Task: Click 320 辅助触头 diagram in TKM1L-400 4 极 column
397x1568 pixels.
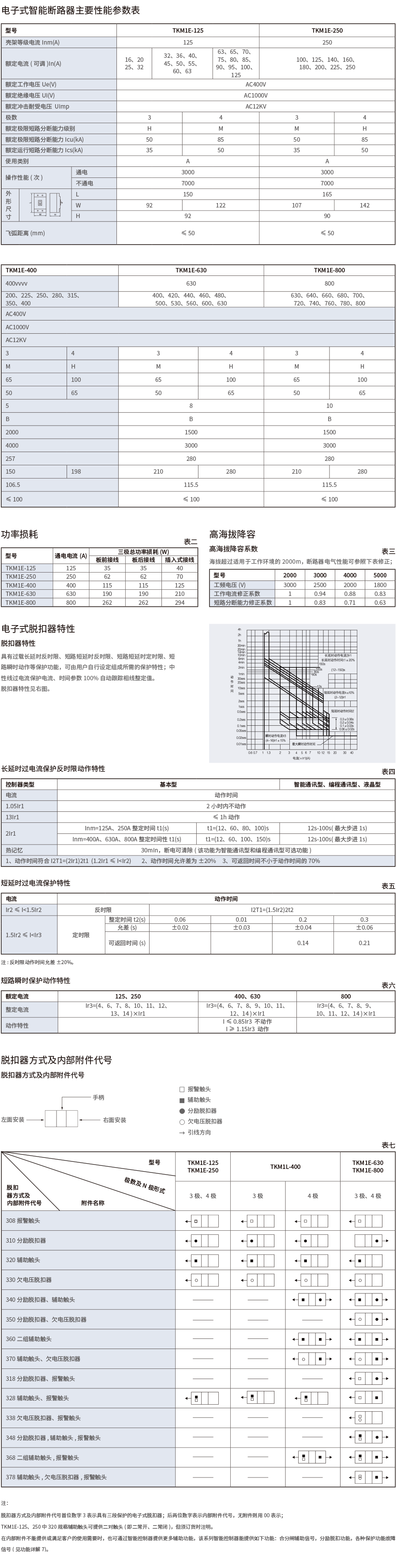Action: (x=312, y=1260)
